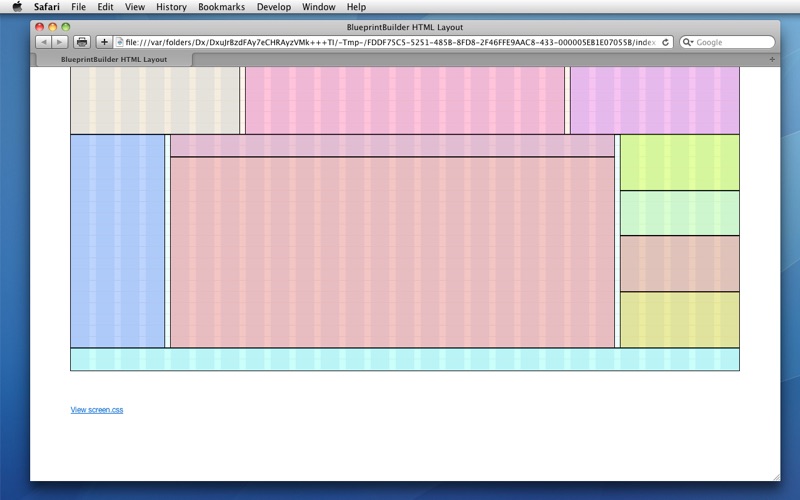Click the cyan footer strip
Image resolution: width=800 pixels, height=500 pixels.
coord(404,359)
